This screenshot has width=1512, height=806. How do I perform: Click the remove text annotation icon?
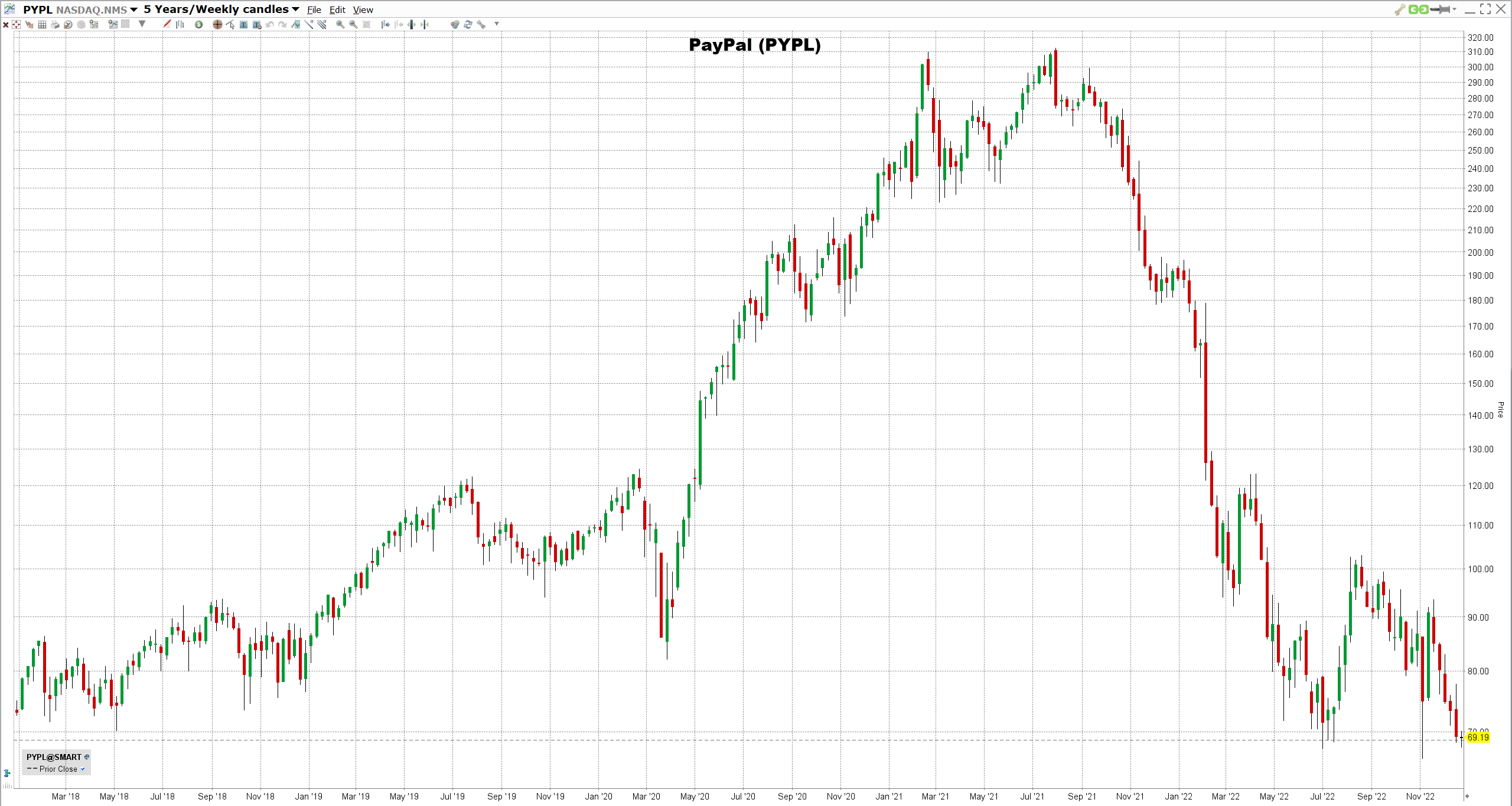click(257, 24)
